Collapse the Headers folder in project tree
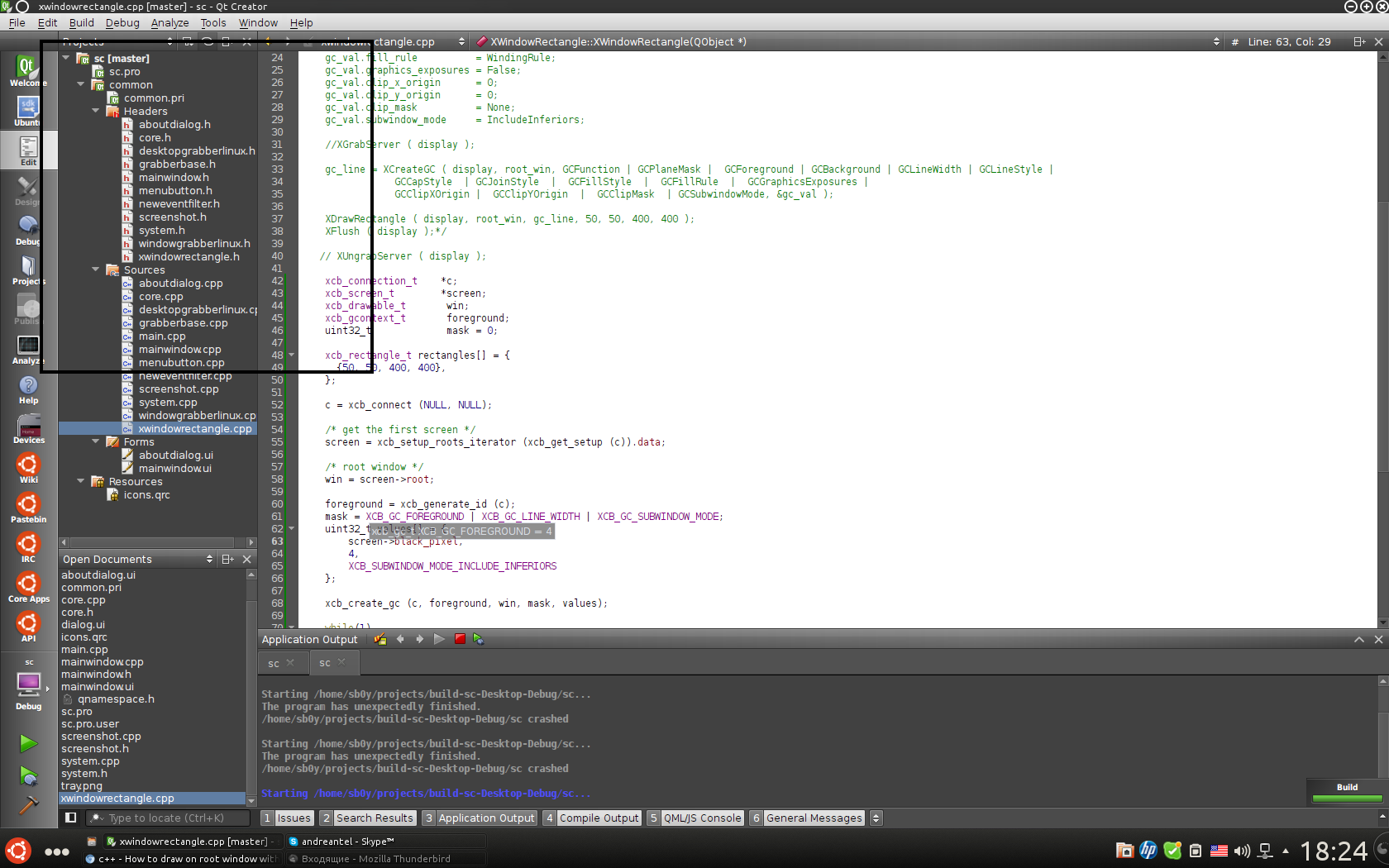 tap(95, 112)
